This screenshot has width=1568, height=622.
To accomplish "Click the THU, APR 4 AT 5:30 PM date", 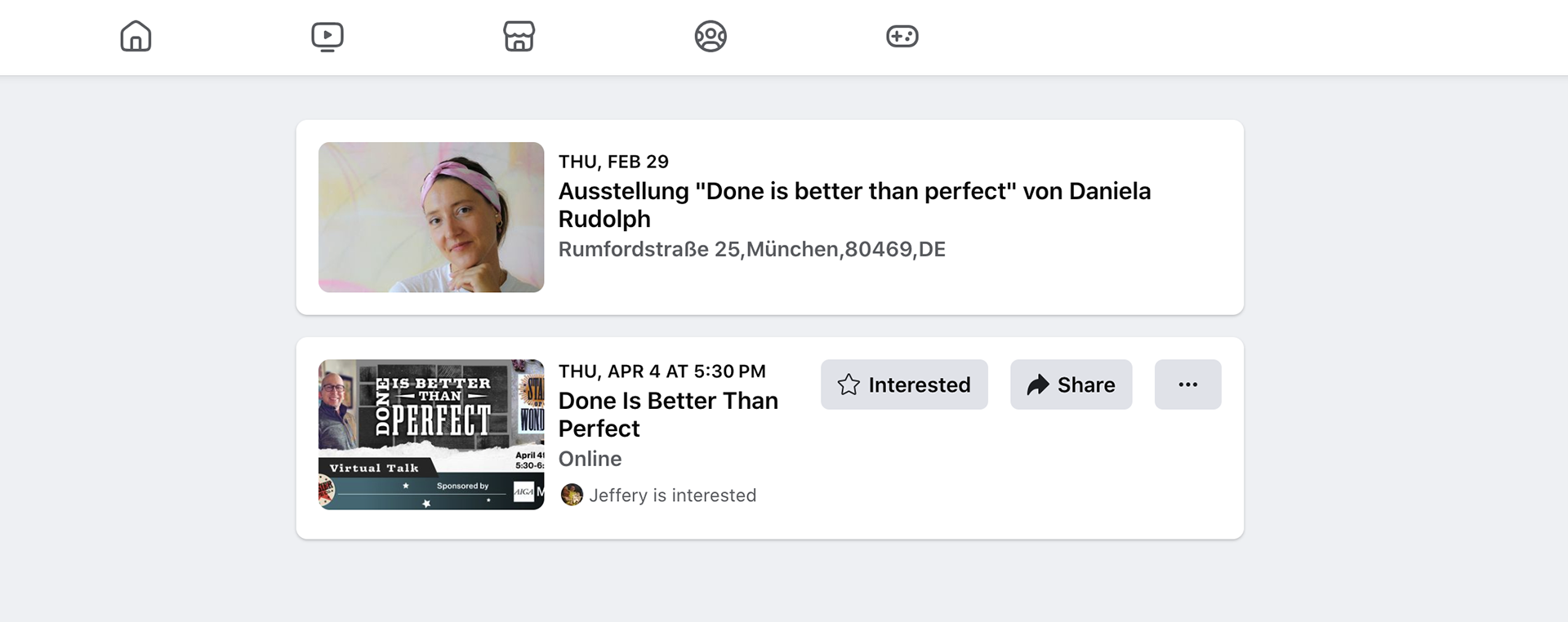I will [x=662, y=371].
